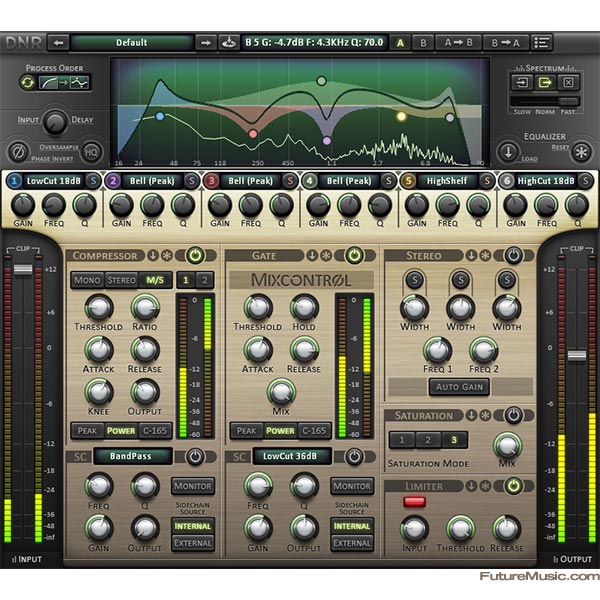Adjust spectrum speed Slow-Norm-Fast slider
Viewport: 600px width, 600px height.
(545, 101)
